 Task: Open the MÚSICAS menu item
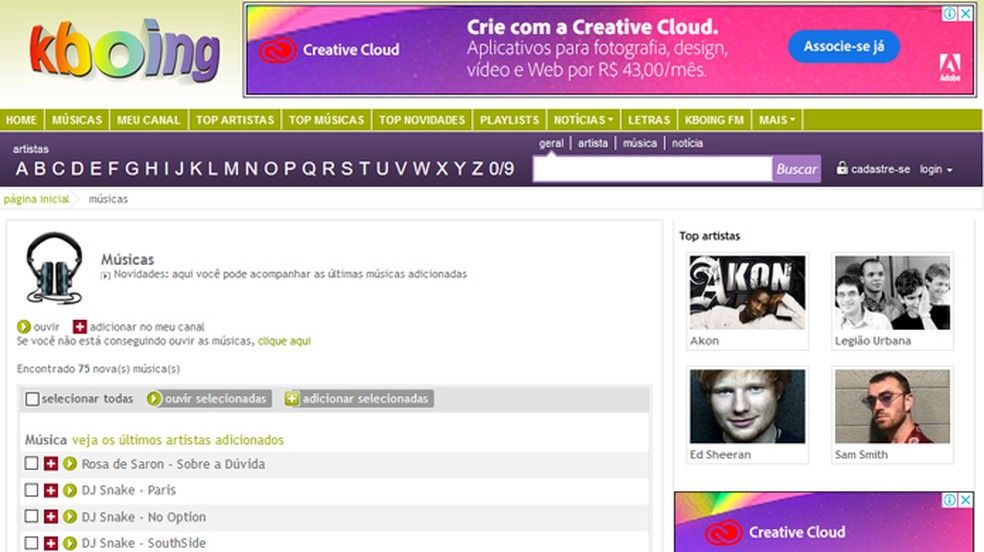pyautogui.click(x=77, y=120)
